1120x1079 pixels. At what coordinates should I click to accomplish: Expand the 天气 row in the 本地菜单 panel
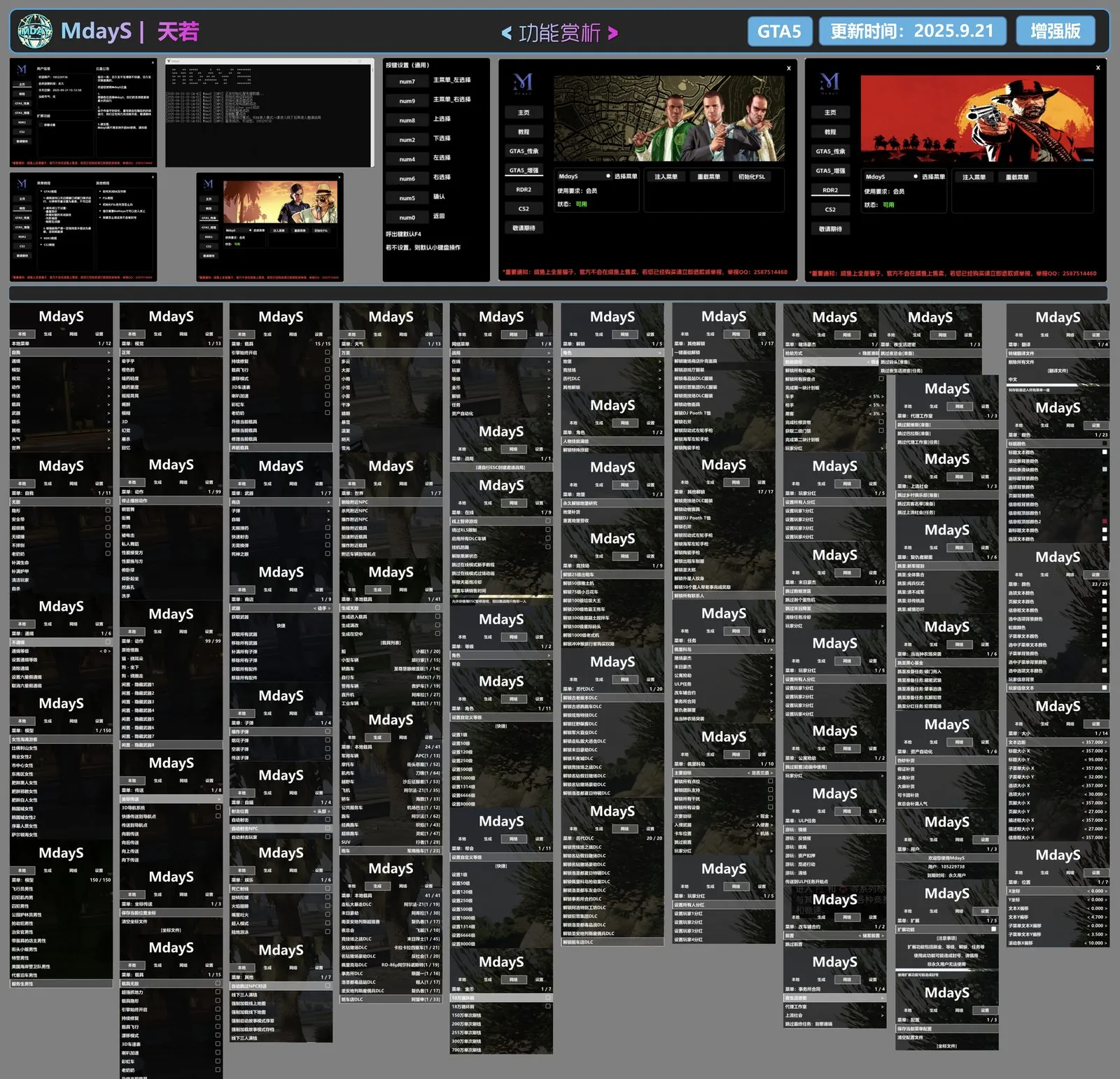coord(61,439)
